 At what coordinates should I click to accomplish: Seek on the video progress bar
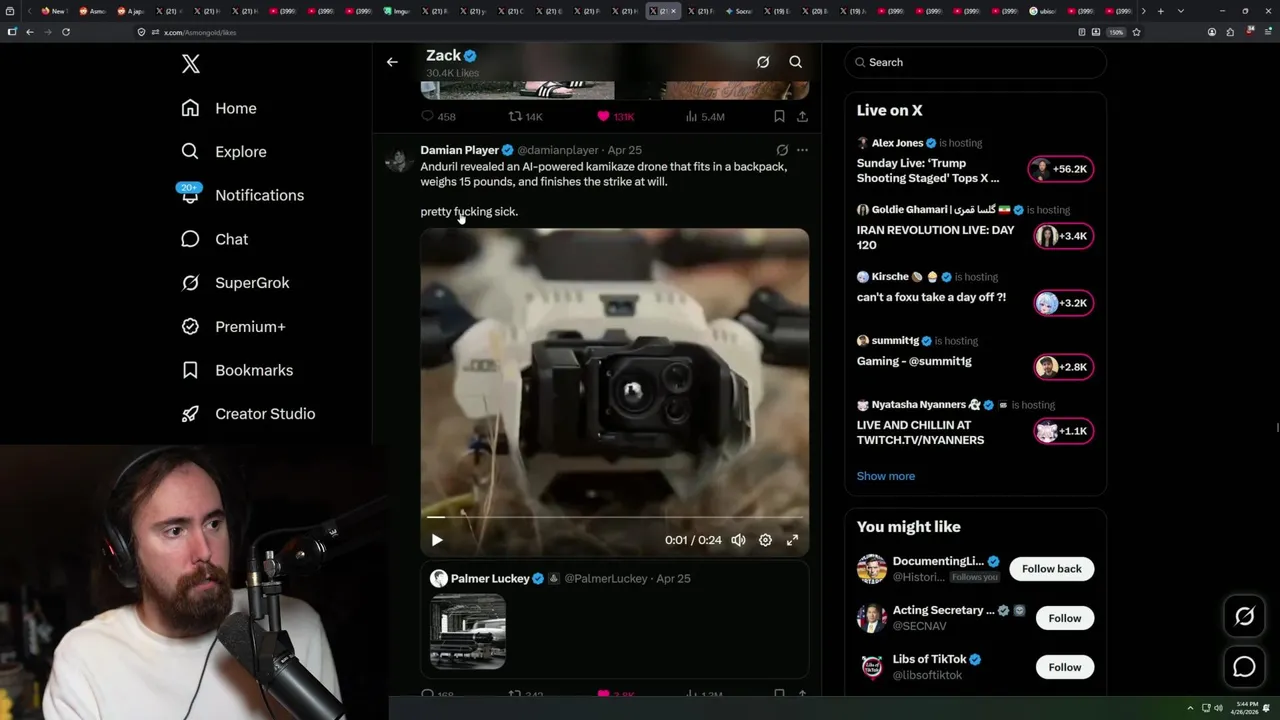pyautogui.click(x=614, y=517)
